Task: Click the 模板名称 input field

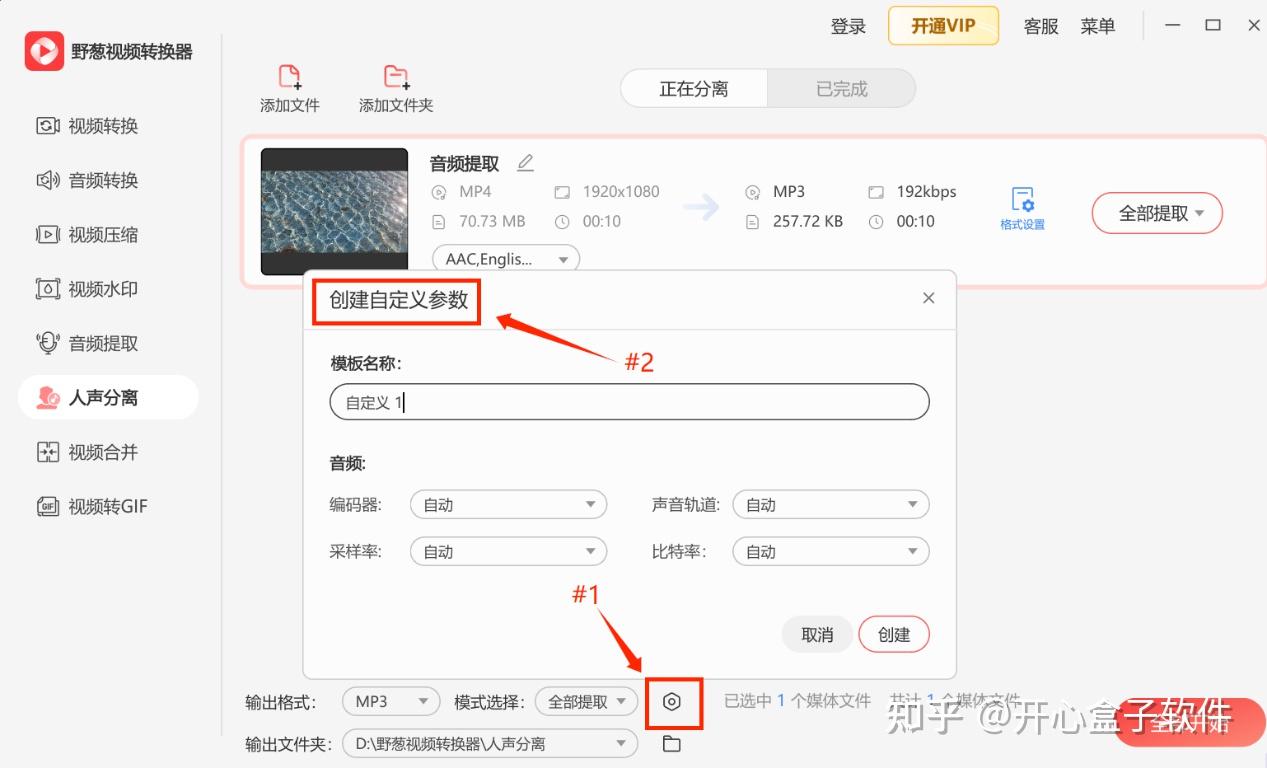Action: click(629, 402)
